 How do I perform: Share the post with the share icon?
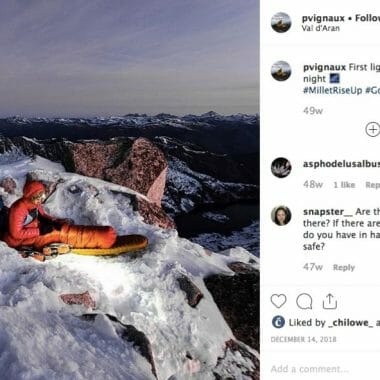click(330, 301)
